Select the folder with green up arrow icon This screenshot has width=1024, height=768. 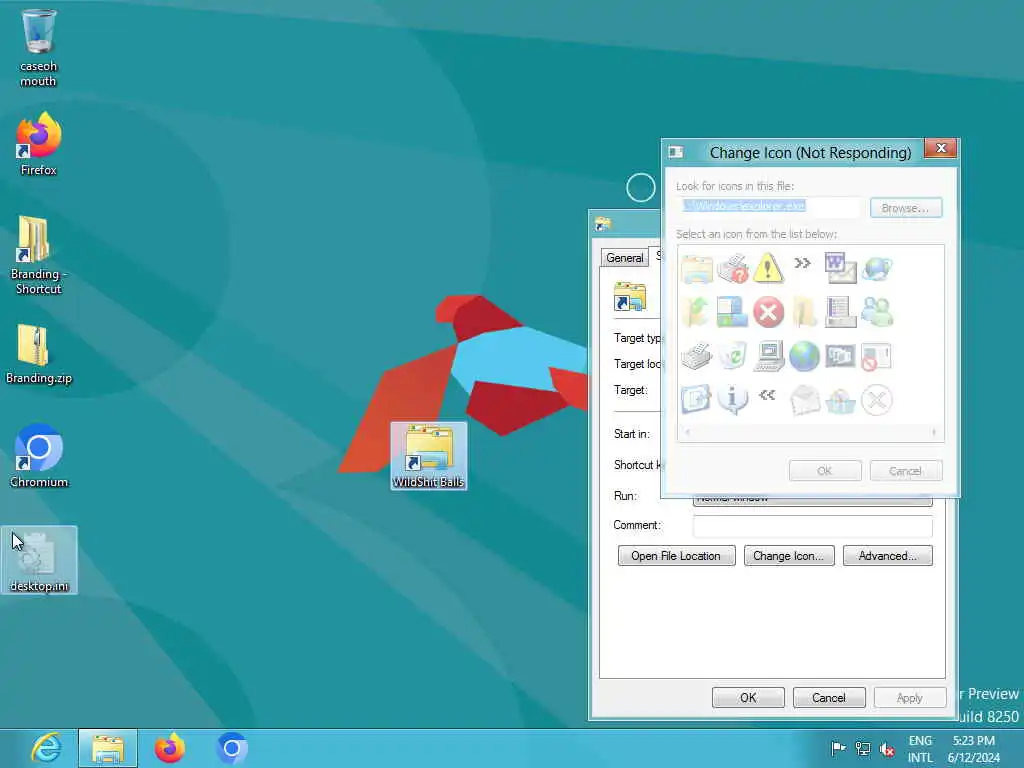pos(696,312)
